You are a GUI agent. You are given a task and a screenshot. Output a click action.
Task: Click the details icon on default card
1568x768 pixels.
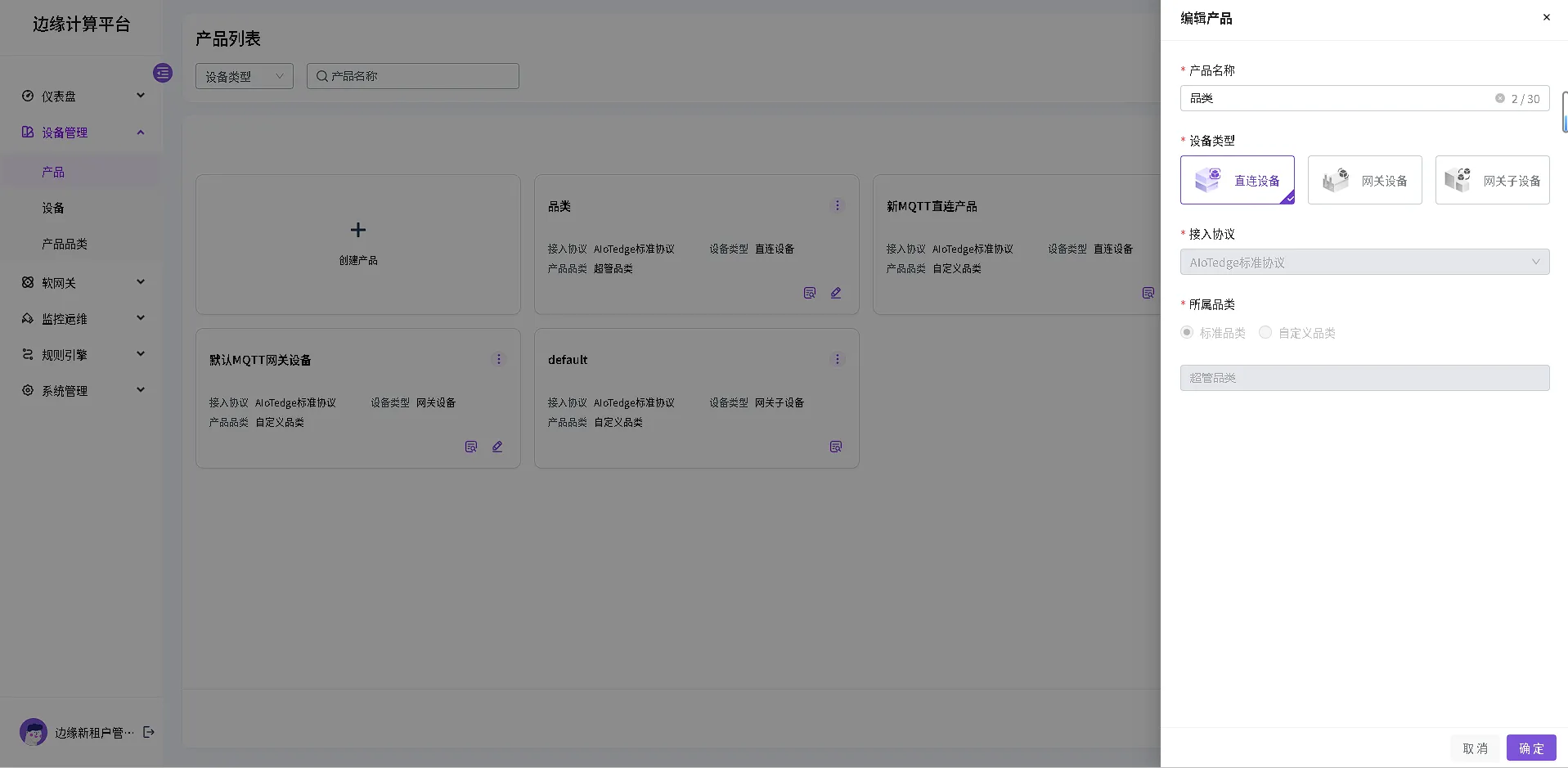coord(835,447)
